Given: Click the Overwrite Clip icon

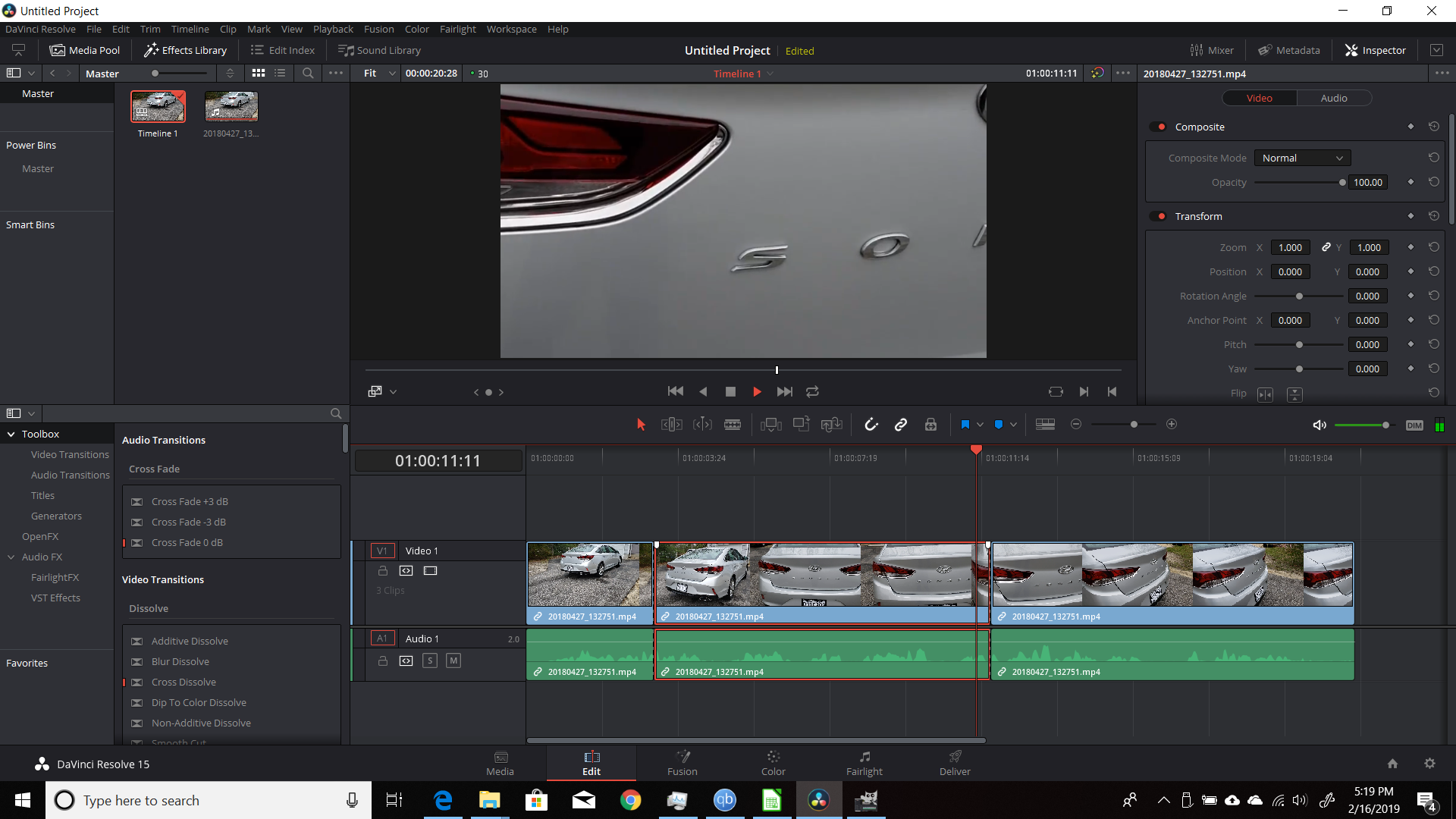Looking at the screenshot, I should tap(802, 425).
